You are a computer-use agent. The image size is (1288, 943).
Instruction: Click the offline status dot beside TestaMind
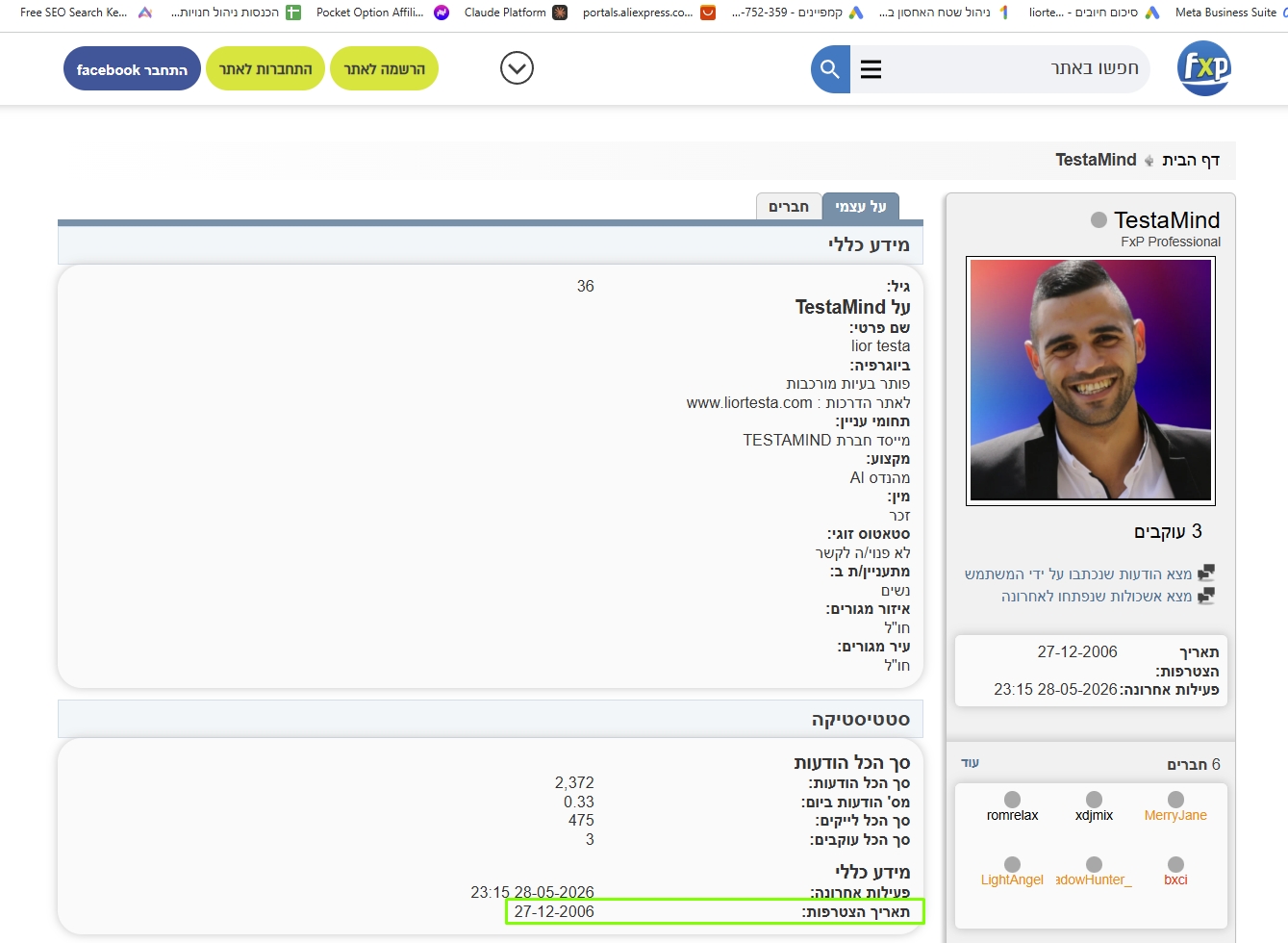pyautogui.click(x=1099, y=220)
